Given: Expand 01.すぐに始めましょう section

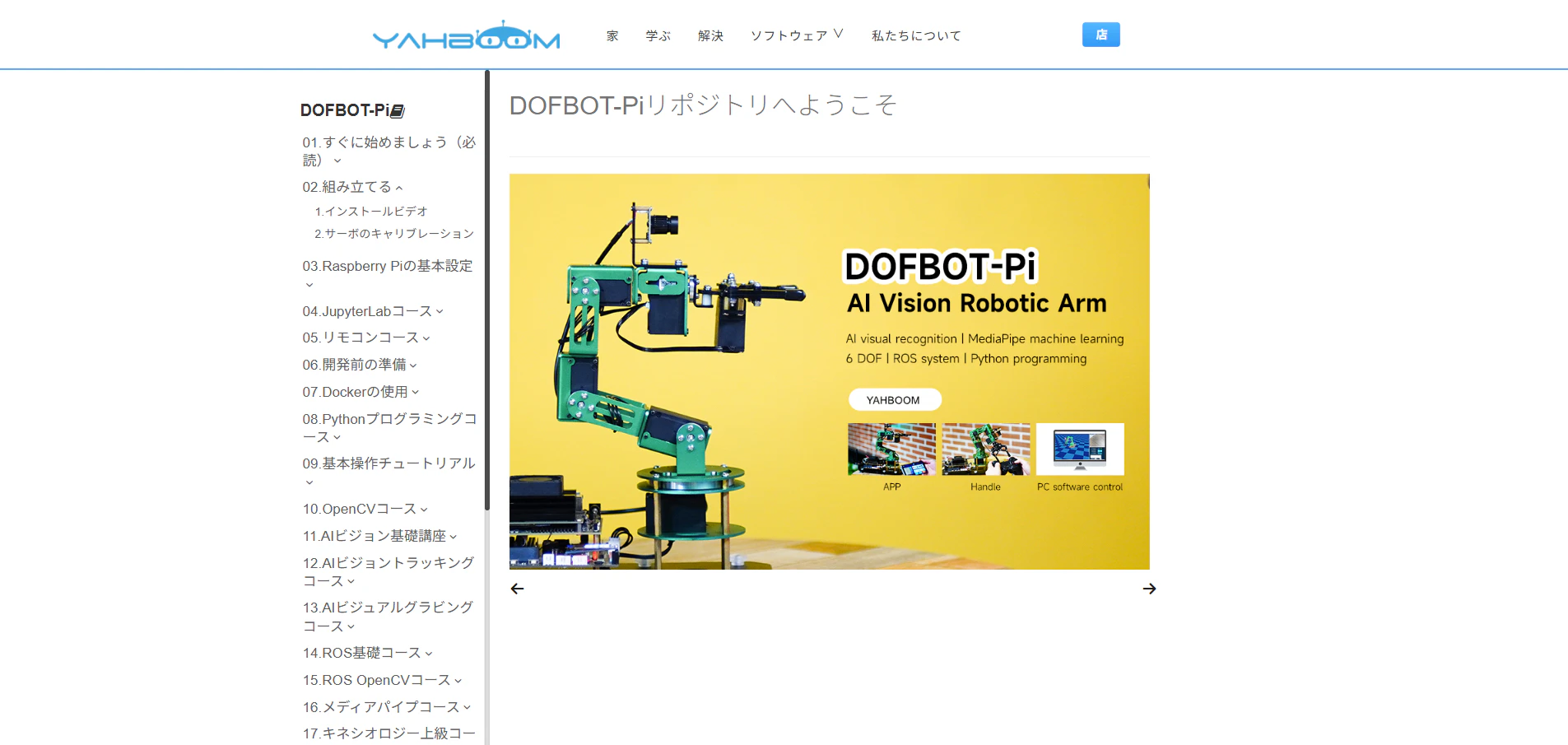Looking at the screenshot, I should 389,151.
